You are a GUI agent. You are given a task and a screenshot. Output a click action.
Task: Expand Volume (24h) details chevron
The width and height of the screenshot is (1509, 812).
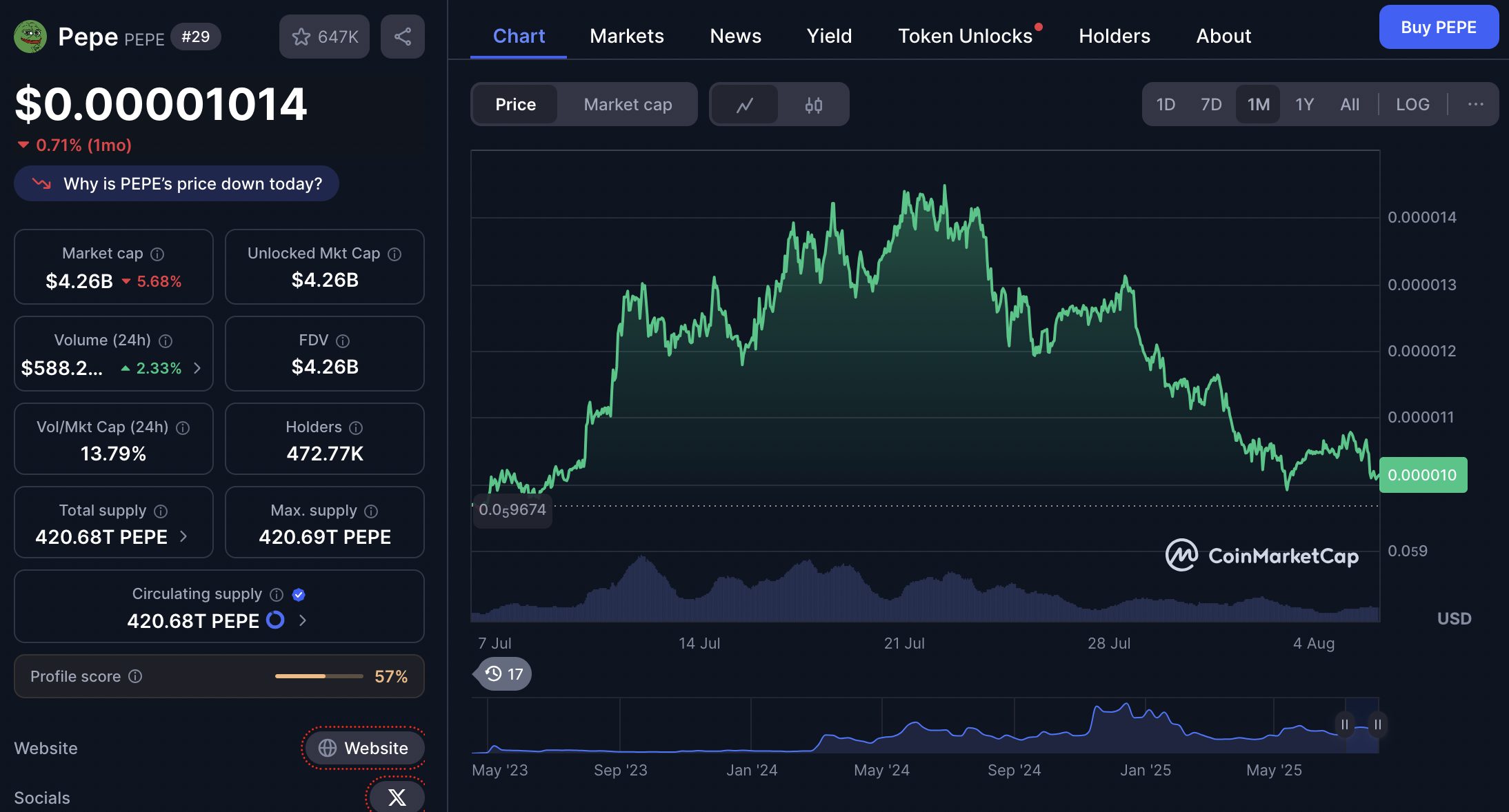tap(197, 368)
